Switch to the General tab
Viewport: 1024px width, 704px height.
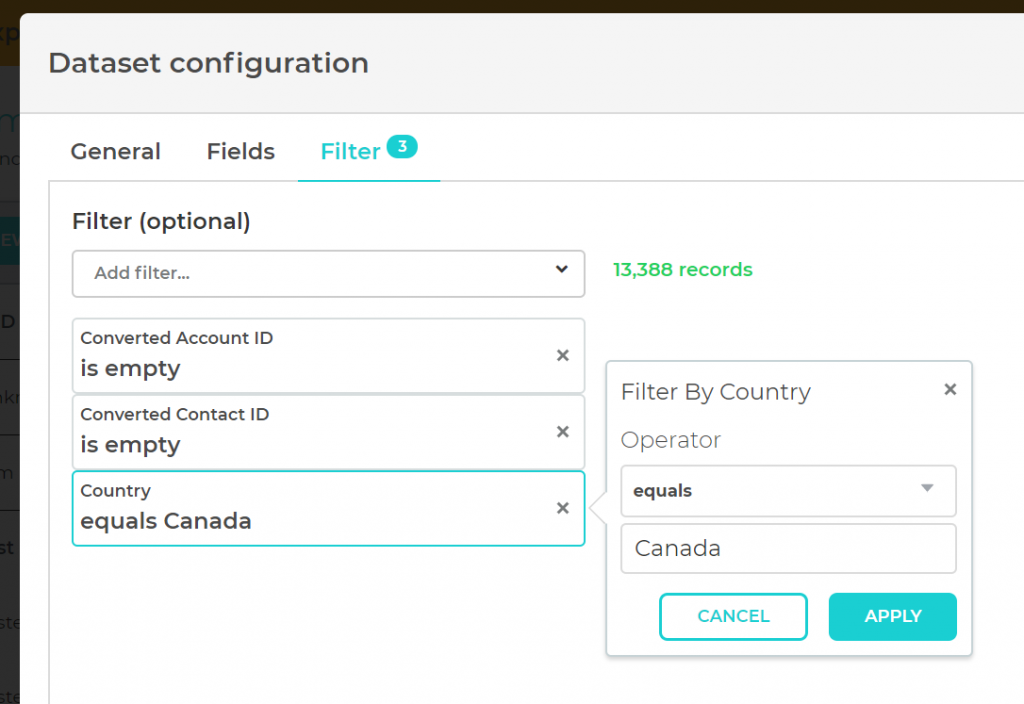(x=115, y=152)
